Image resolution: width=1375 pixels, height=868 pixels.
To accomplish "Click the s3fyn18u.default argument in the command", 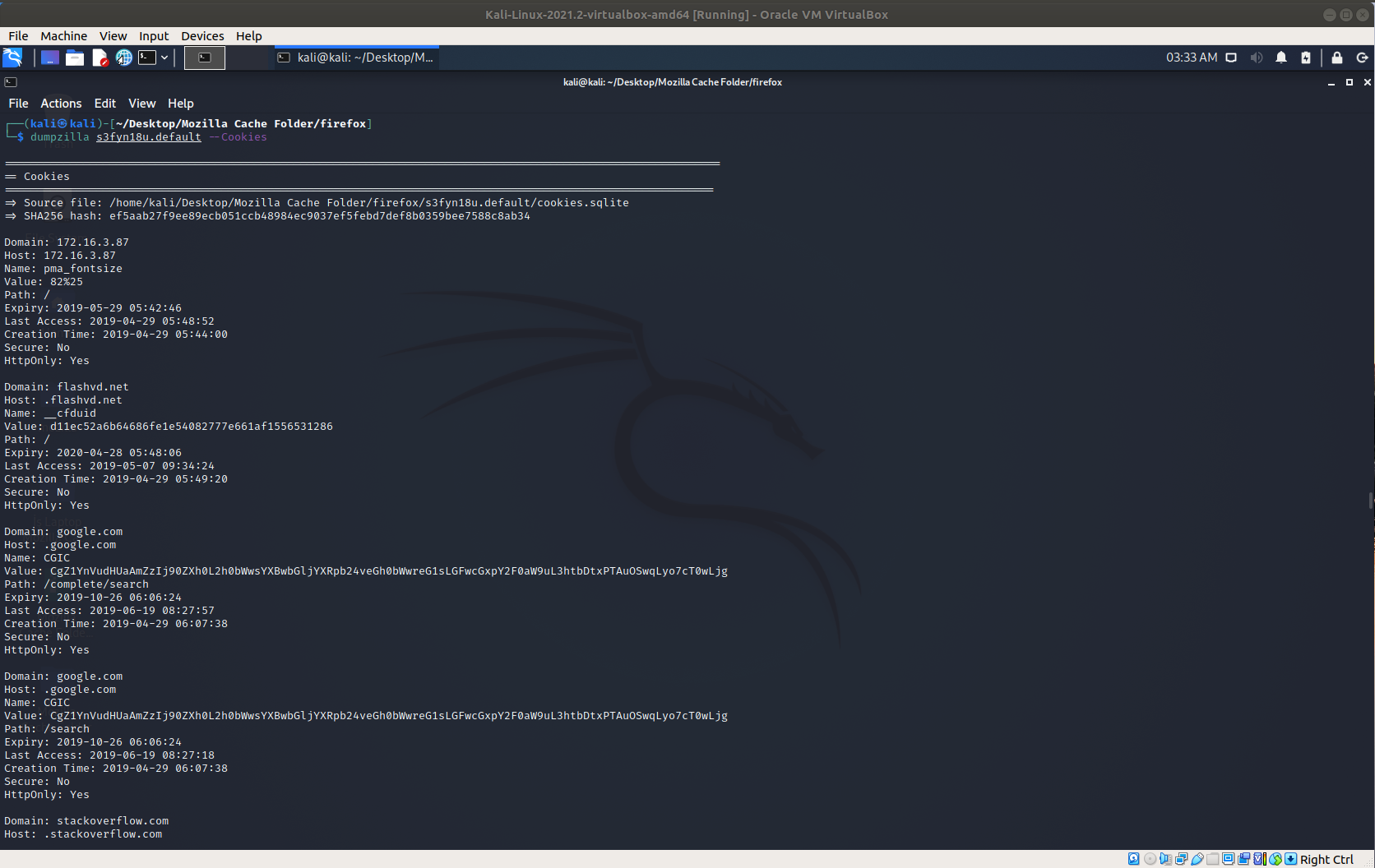I will [149, 137].
